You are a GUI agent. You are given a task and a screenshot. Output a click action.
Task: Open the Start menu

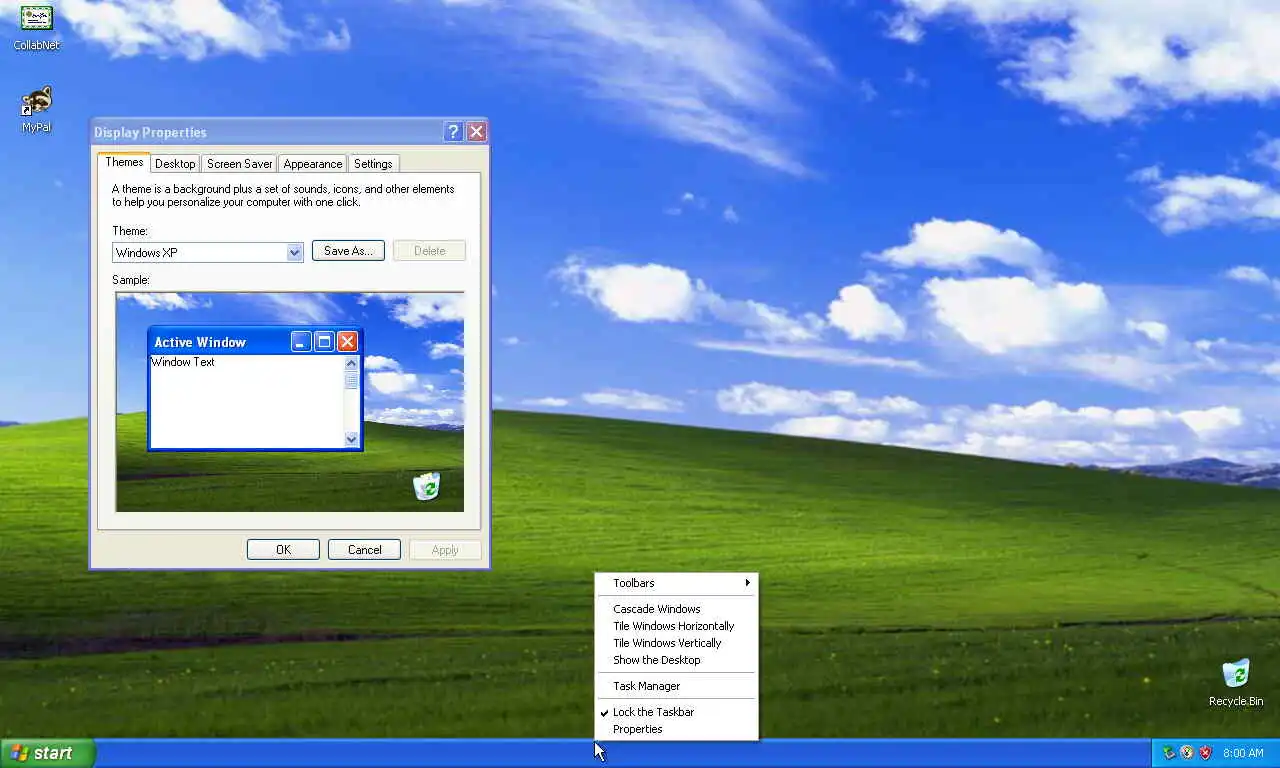click(x=47, y=753)
